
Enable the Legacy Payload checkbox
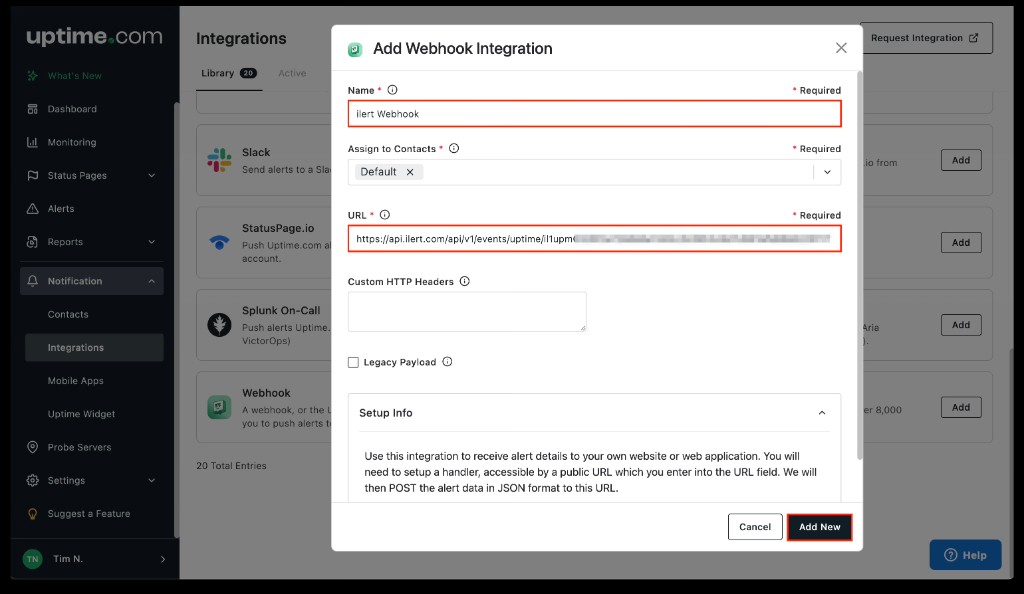click(354, 362)
